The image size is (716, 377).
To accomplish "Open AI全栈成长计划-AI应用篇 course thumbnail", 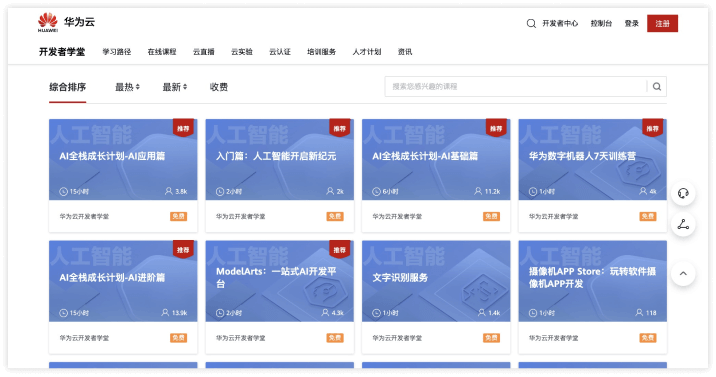I will (x=123, y=159).
